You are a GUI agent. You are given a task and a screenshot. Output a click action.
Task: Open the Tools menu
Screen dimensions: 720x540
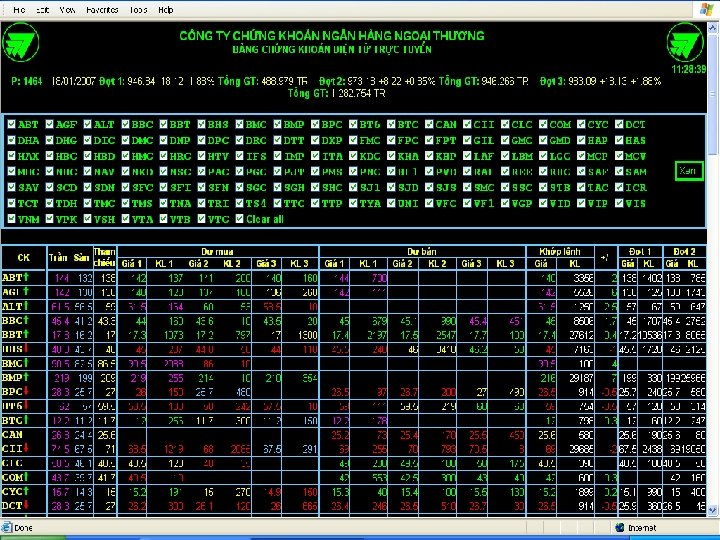coord(138,10)
